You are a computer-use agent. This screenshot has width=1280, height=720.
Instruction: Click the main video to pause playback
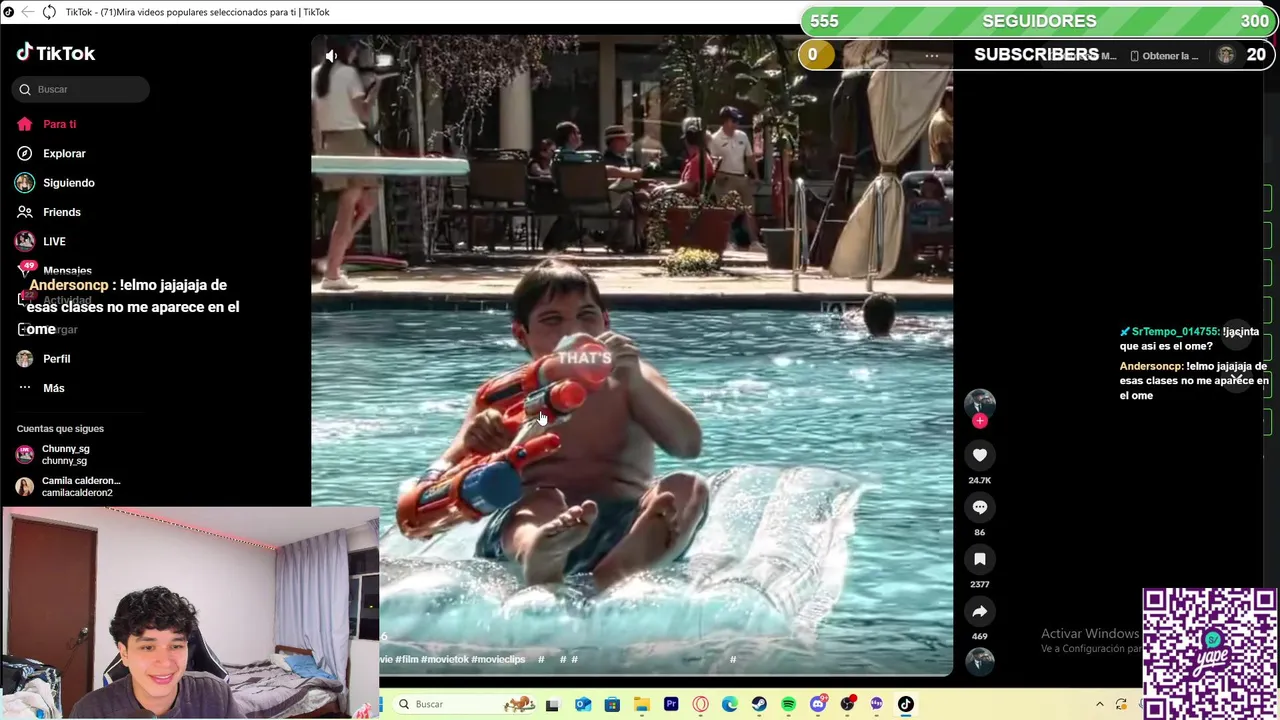click(632, 356)
